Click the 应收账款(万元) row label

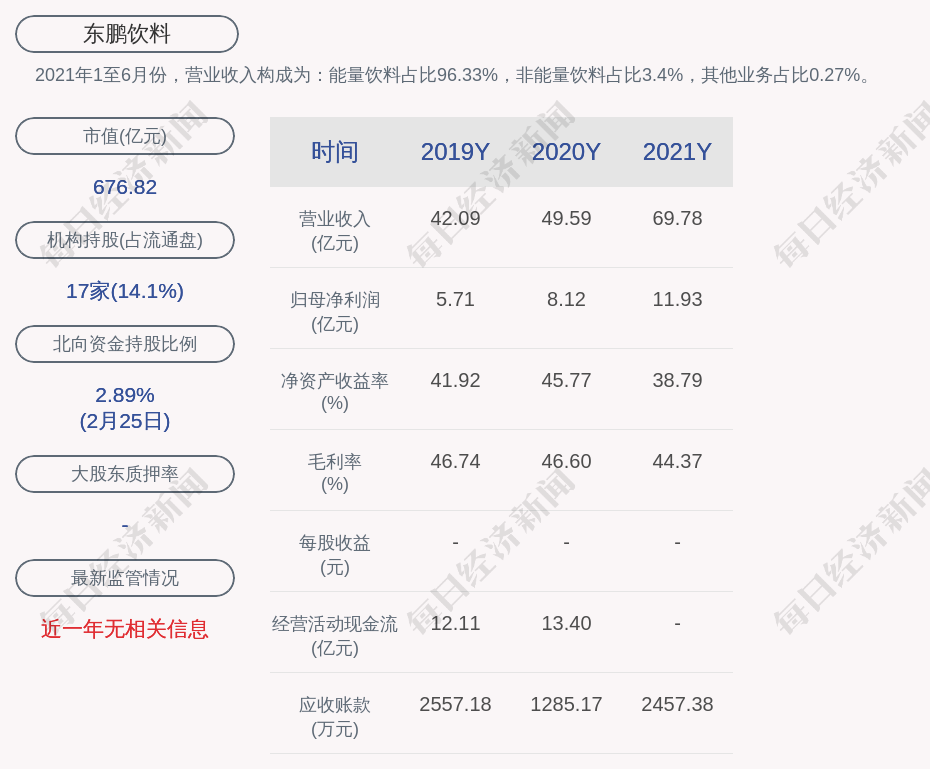(x=335, y=717)
